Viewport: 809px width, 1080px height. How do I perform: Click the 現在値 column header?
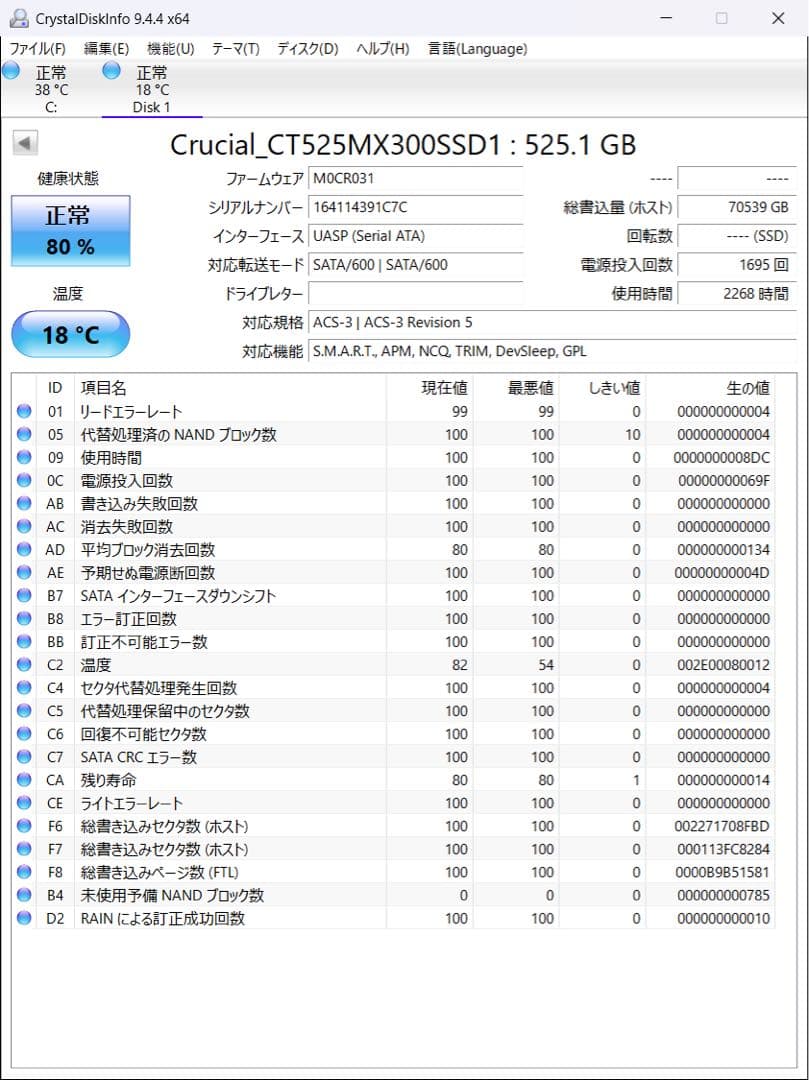(430, 388)
